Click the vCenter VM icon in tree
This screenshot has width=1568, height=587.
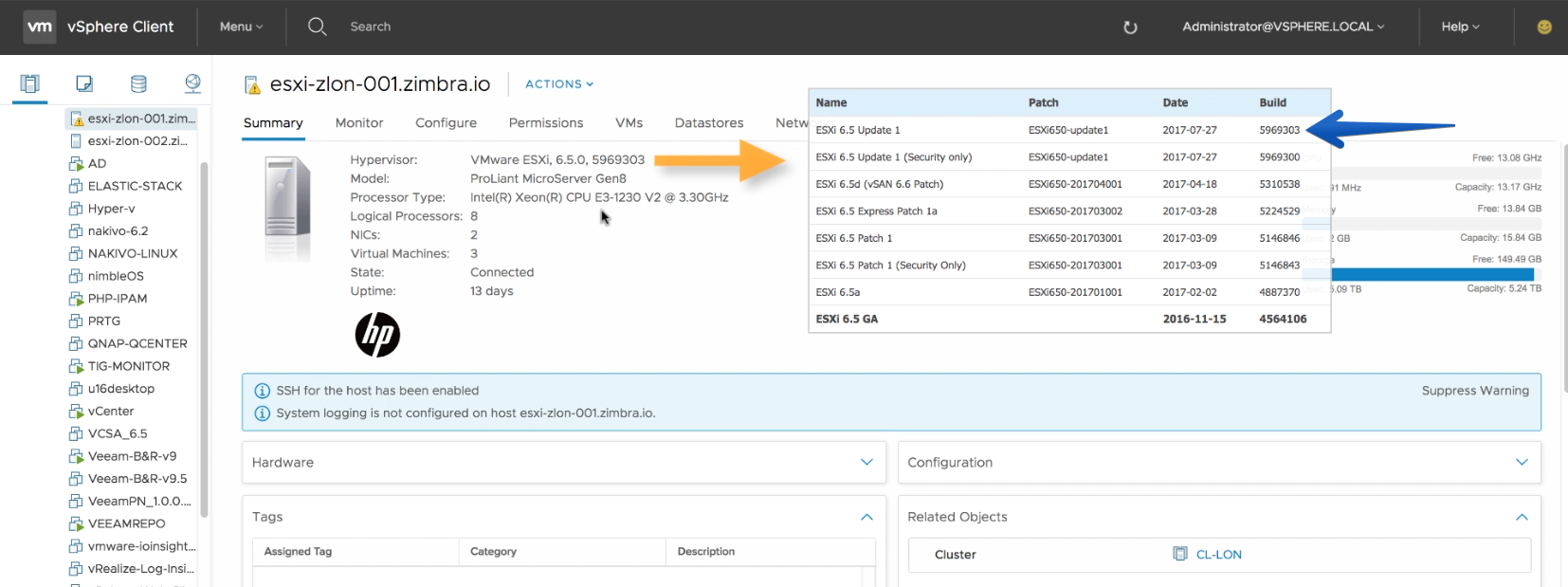pos(76,412)
